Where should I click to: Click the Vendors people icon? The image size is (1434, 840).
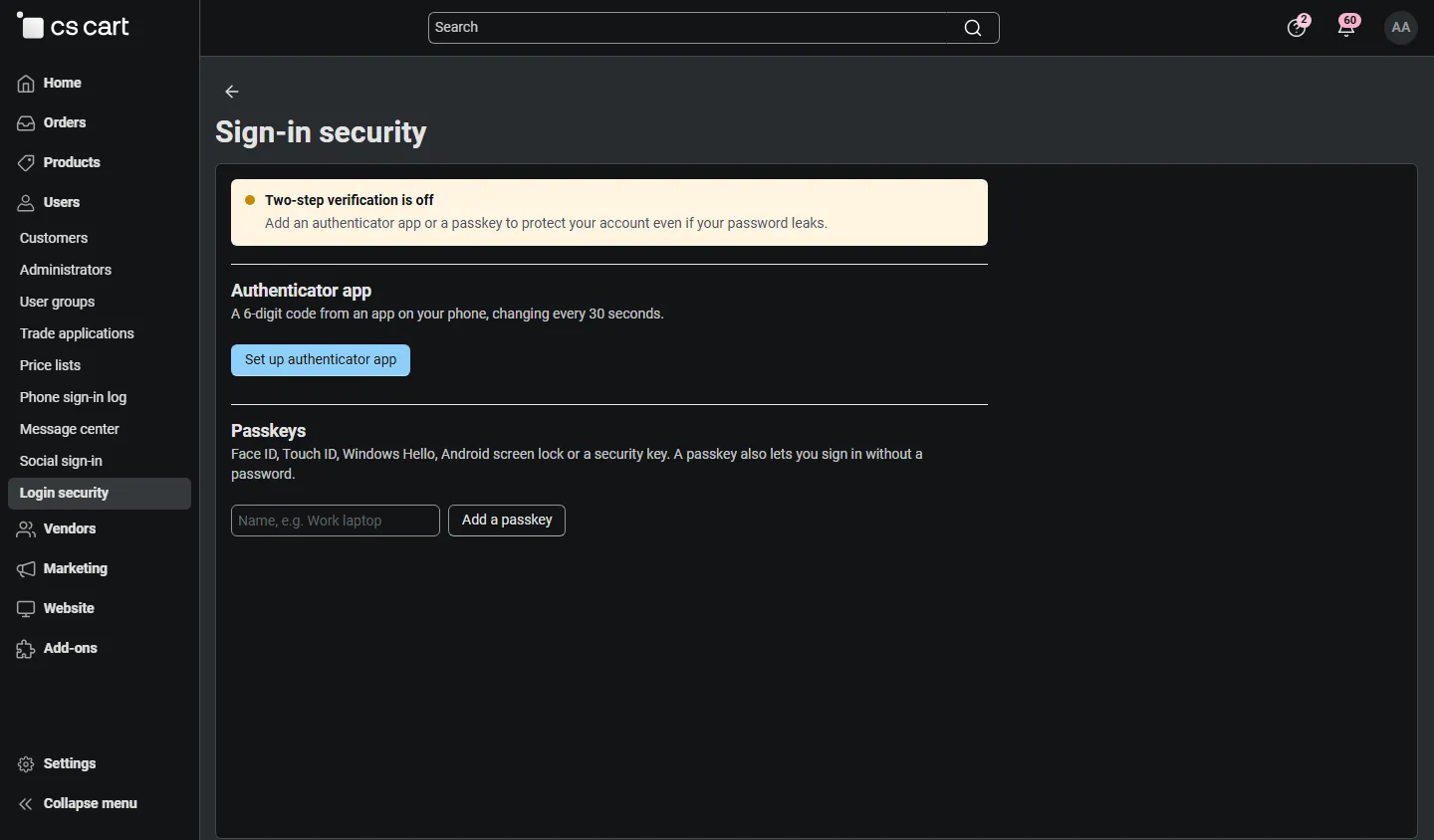(x=26, y=529)
